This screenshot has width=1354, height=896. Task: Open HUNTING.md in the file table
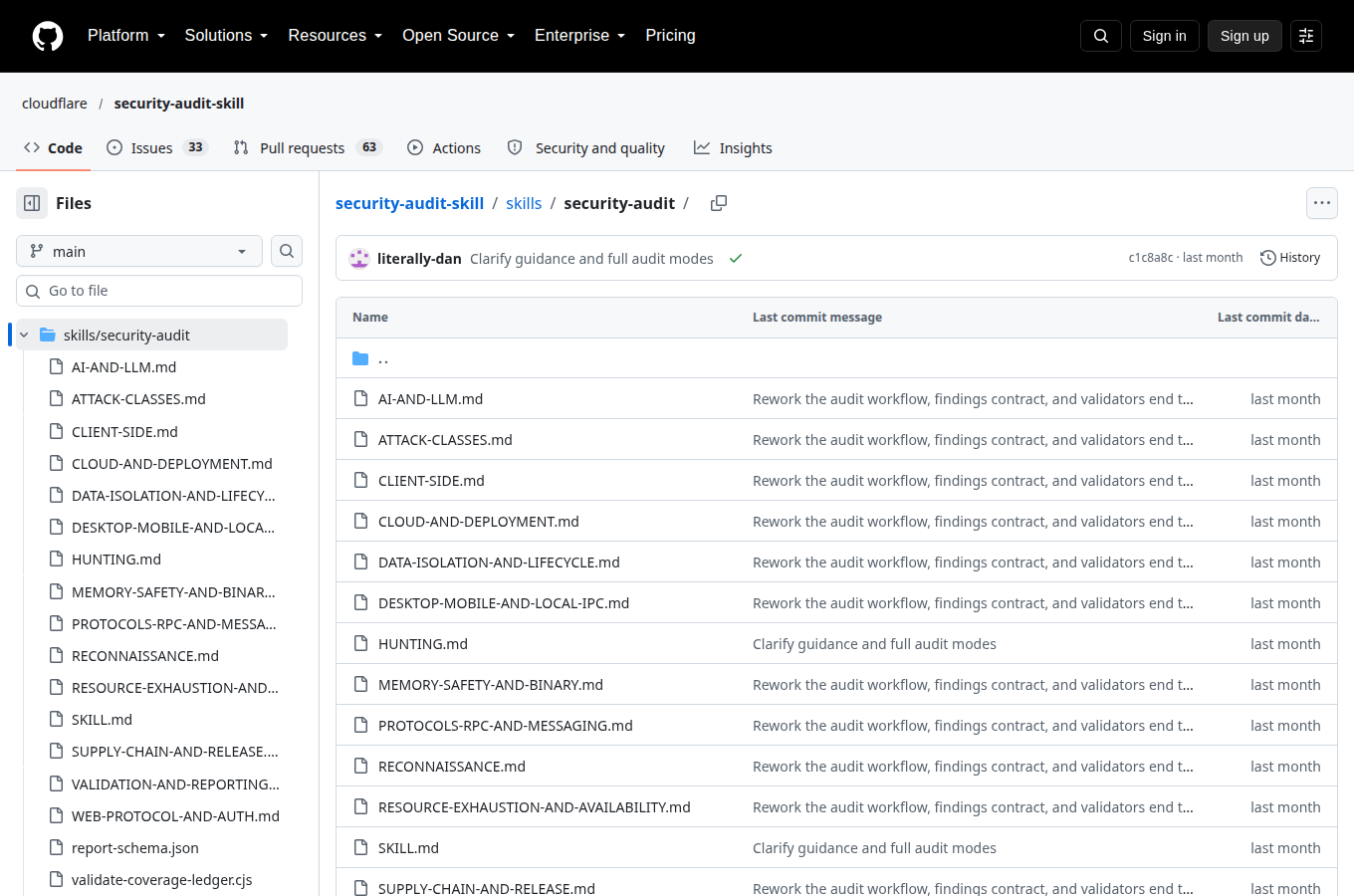423,644
